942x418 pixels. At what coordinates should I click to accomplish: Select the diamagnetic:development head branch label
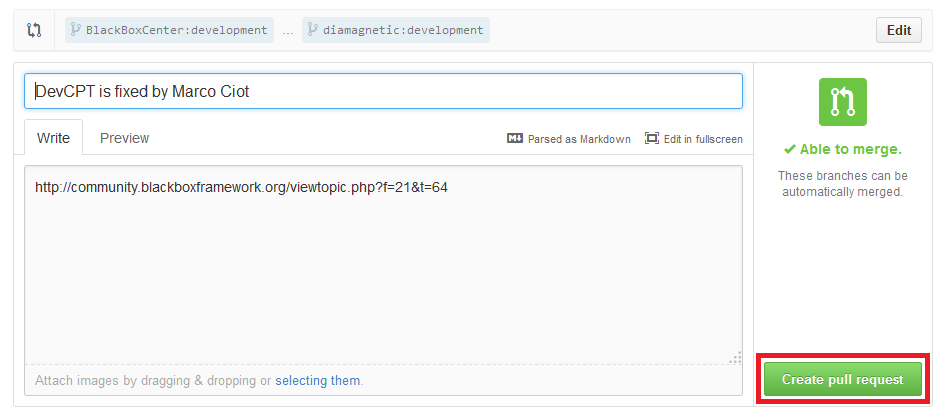tap(403, 30)
